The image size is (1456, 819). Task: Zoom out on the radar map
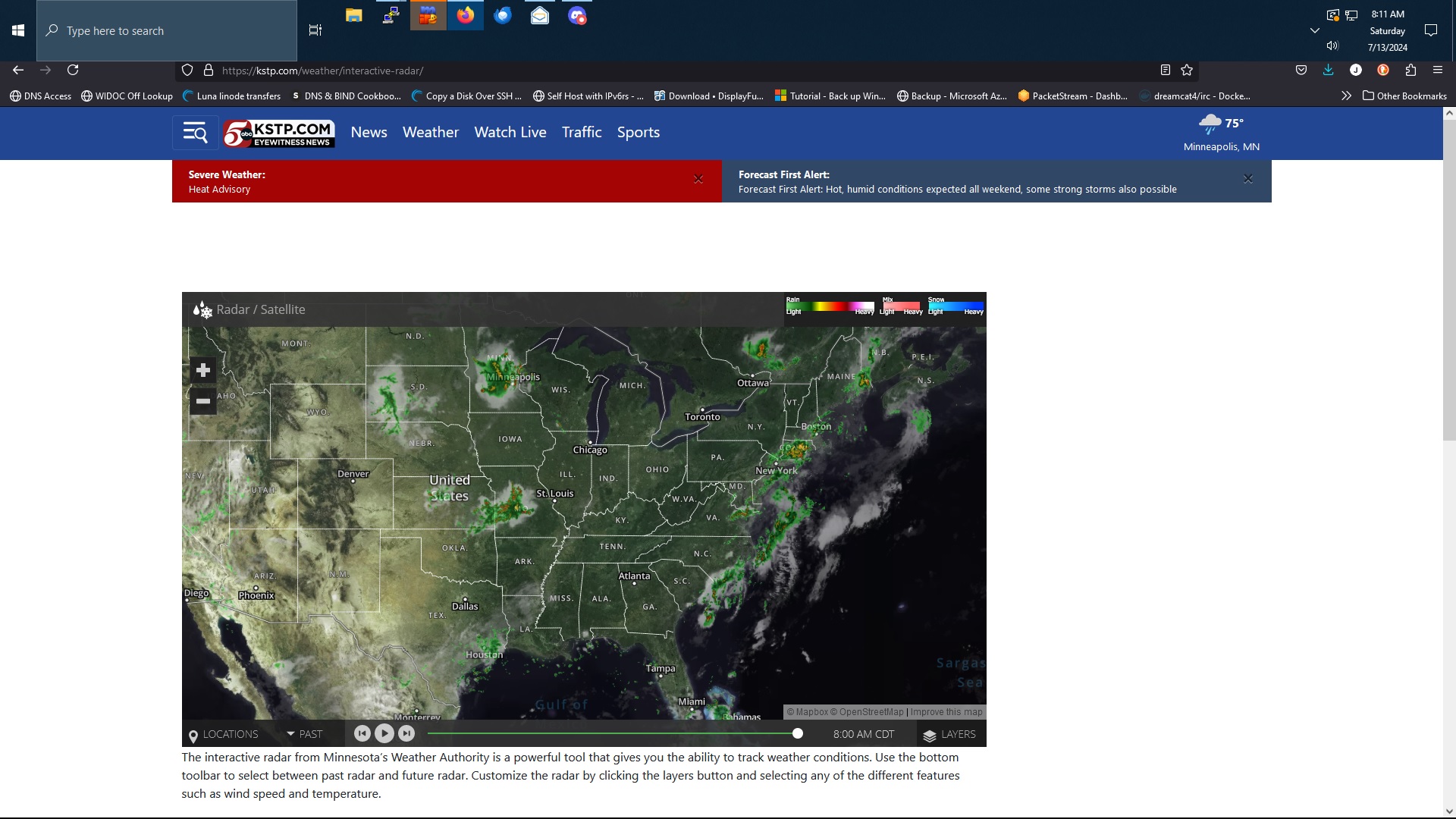(202, 401)
